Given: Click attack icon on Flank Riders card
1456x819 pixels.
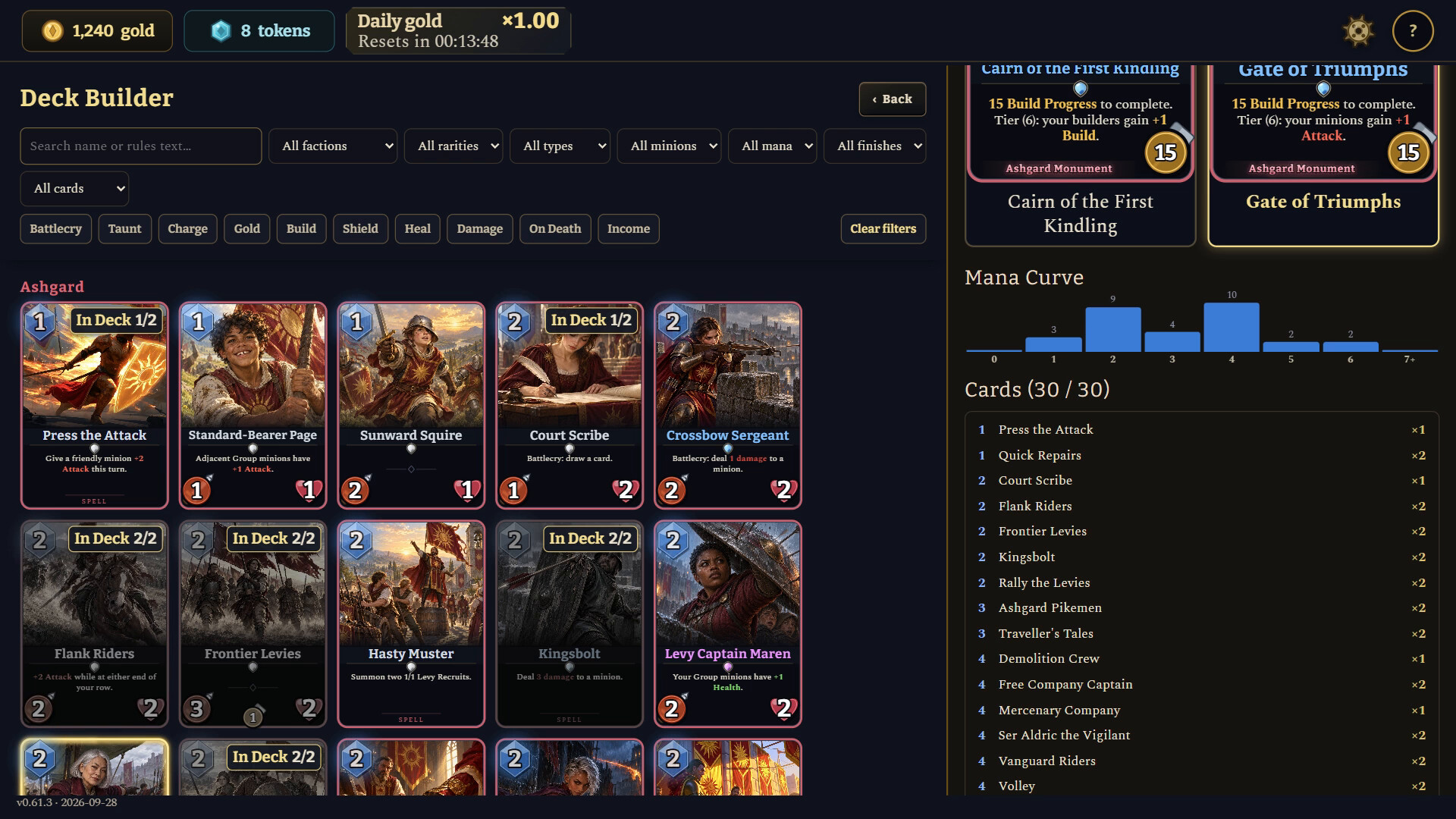Looking at the screenshot, I should [39, 708].
